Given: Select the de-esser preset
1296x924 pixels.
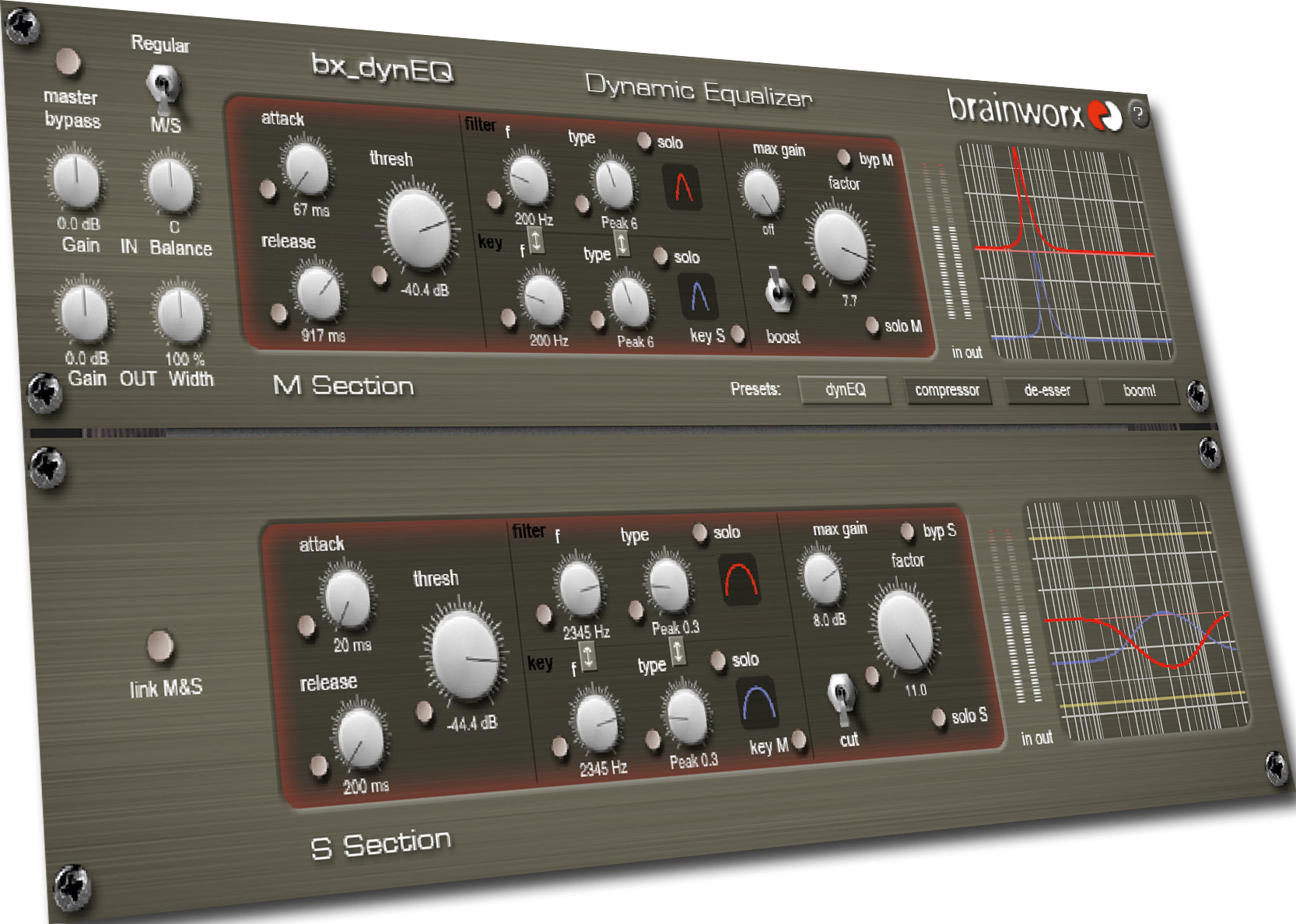Looking at the screenshot, I should point(1047,390).
